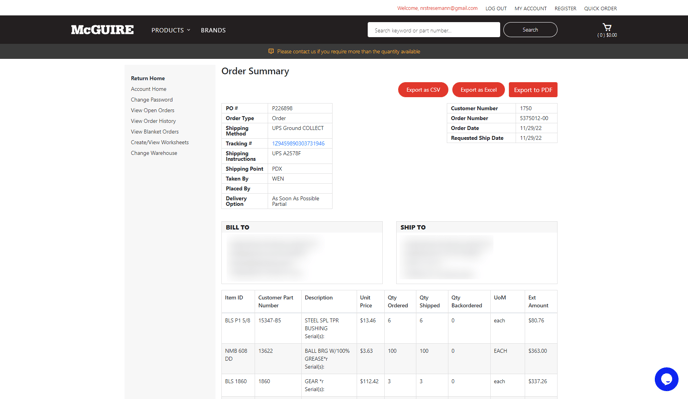Open View Blanket Orders
This screenshot has height=399, width=688.
(154, 132)
